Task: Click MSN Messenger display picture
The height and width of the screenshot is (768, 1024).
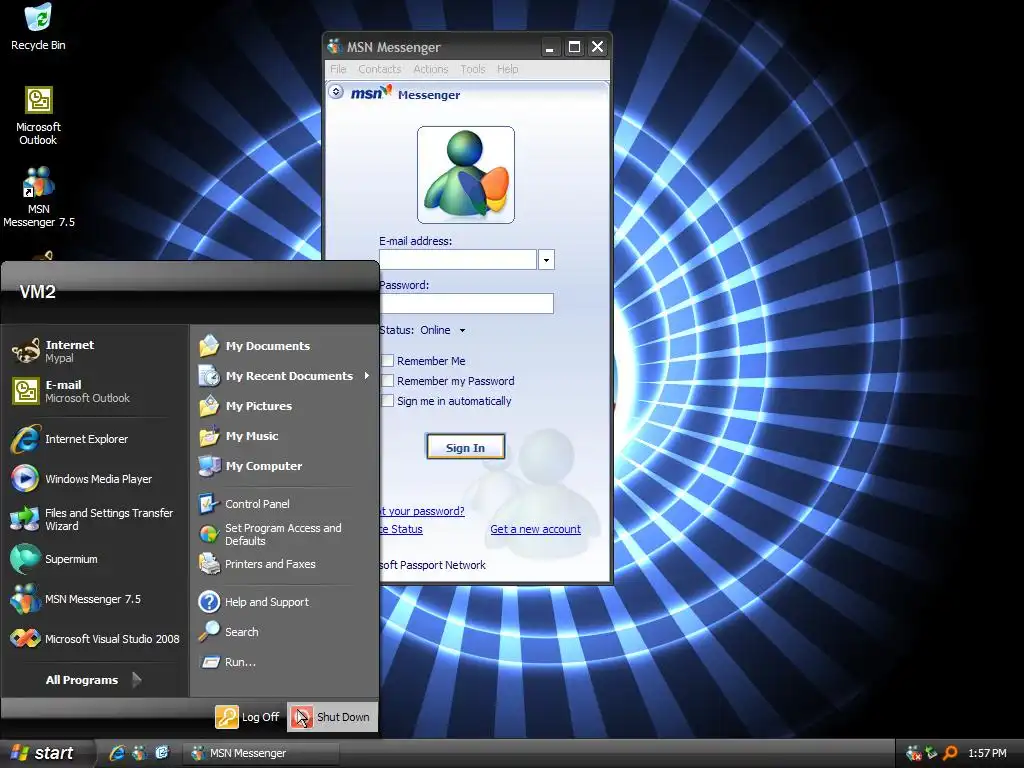Action: (466, 175)
